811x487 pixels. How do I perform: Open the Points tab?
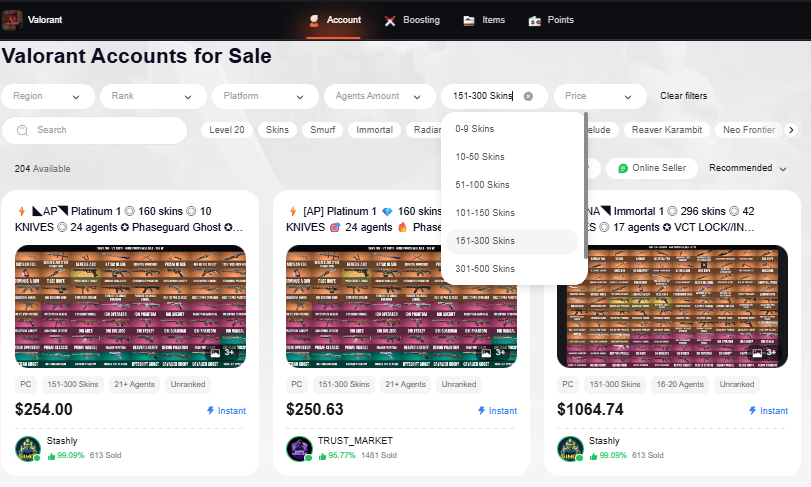click(551, 20)
